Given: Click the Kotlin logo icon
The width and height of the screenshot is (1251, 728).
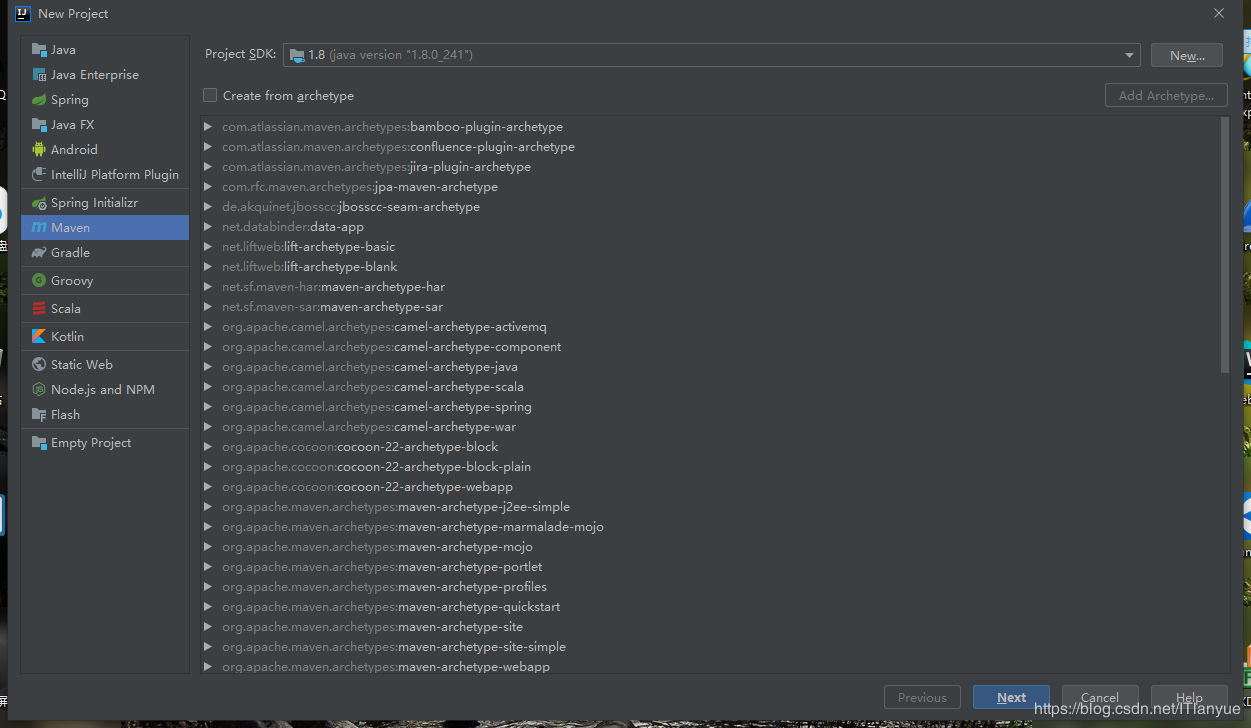Looking at the screenshot, I should click(39, 337).
